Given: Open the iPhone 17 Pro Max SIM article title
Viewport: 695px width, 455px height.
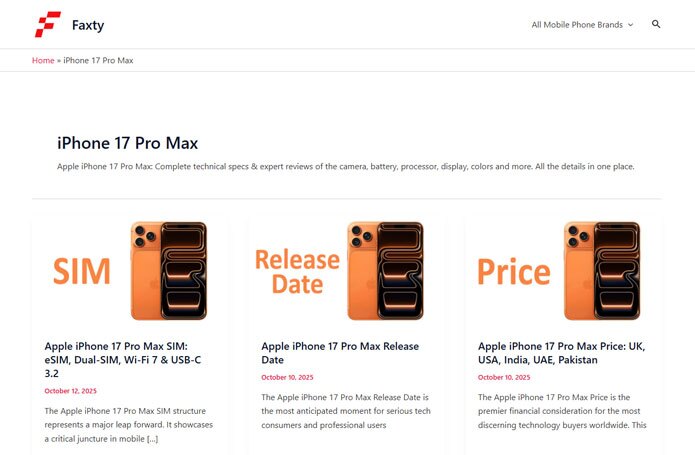Looking at the screenshot, I should click(123, 360).
